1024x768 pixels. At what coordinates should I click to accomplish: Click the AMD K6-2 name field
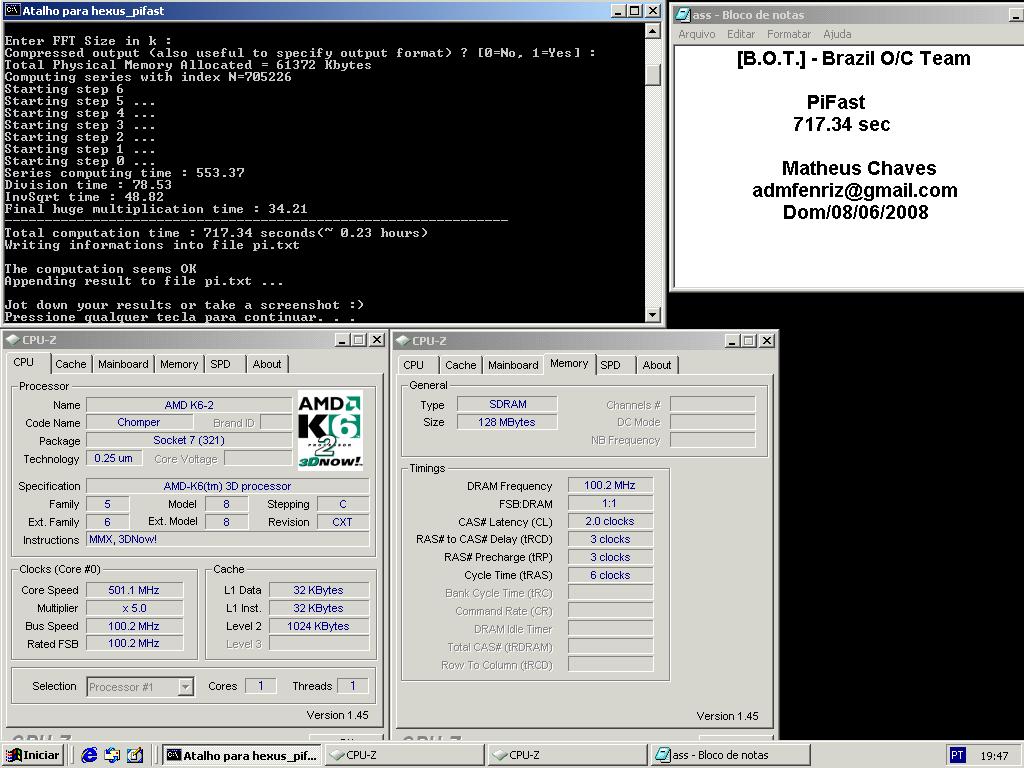[189, 405]
